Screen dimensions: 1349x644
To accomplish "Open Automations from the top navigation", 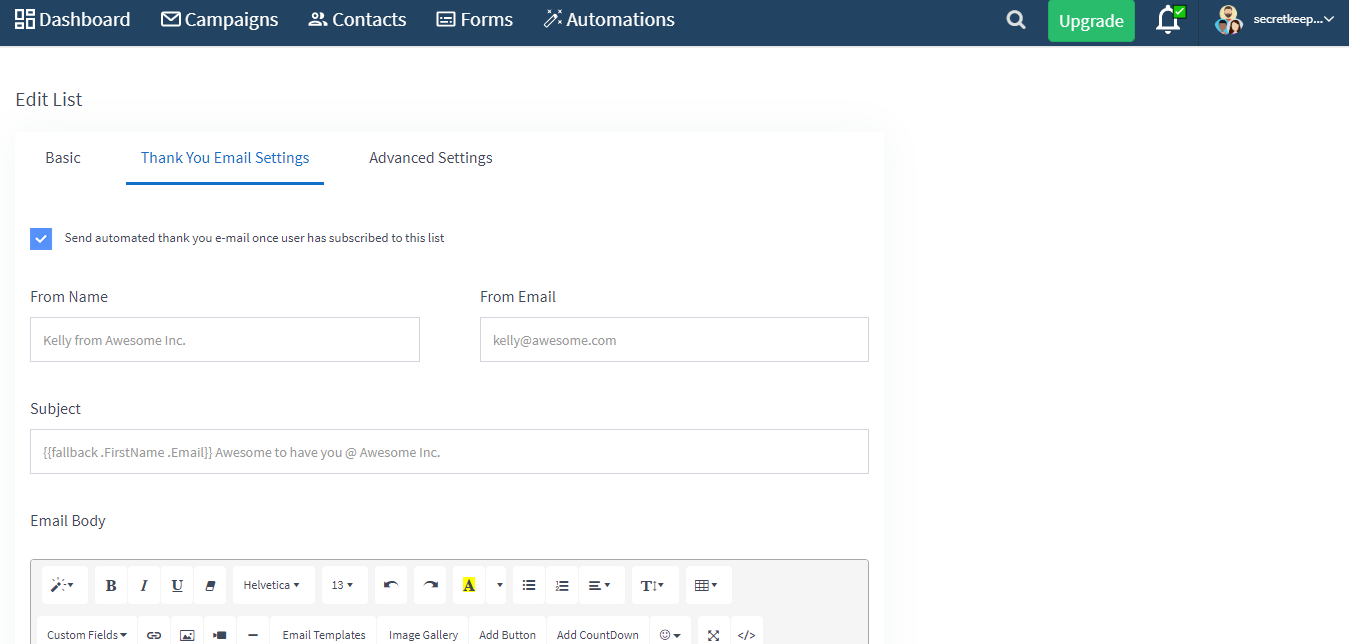I will coord(609,19).
